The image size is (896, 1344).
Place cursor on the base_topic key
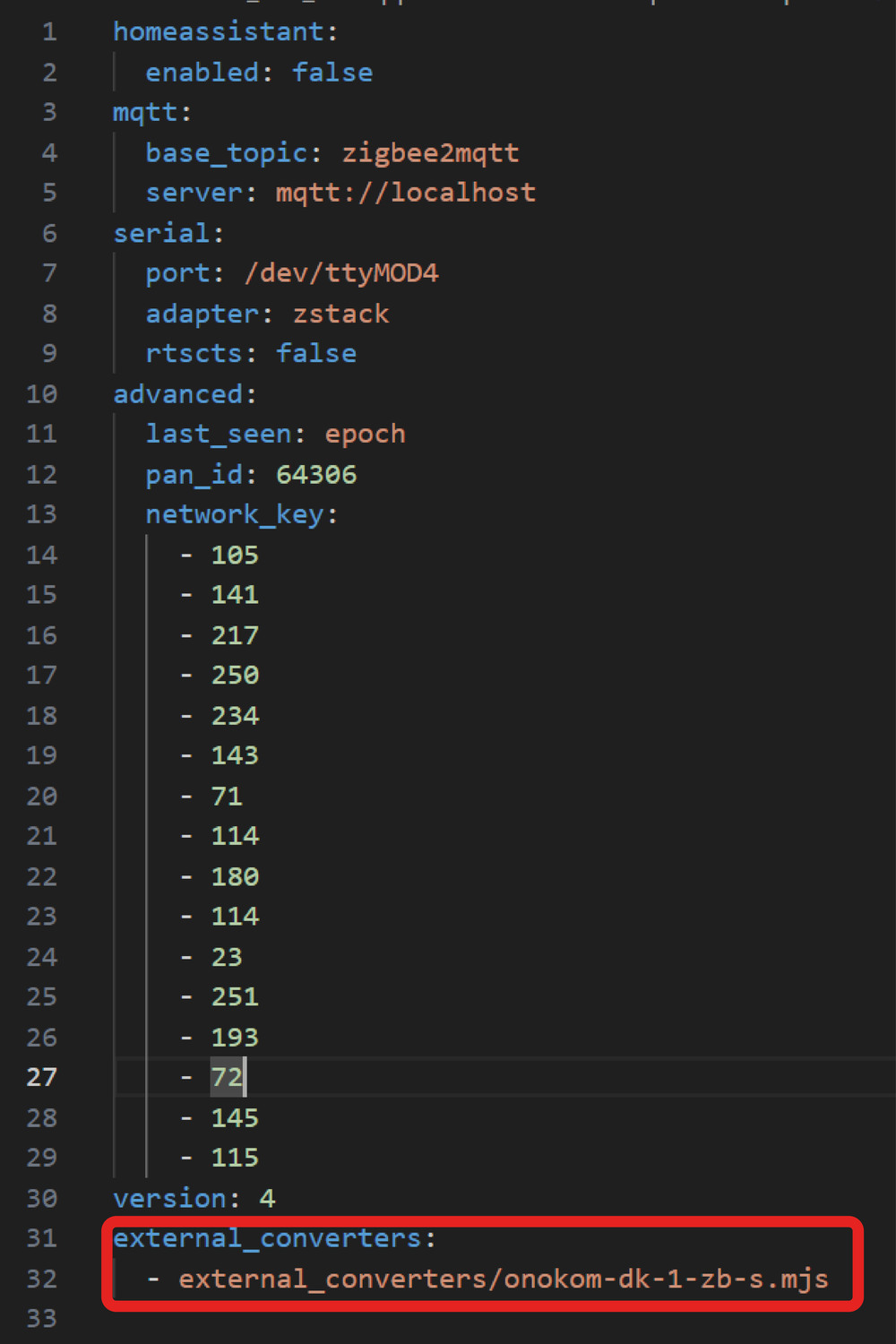[x=226, y=153]
